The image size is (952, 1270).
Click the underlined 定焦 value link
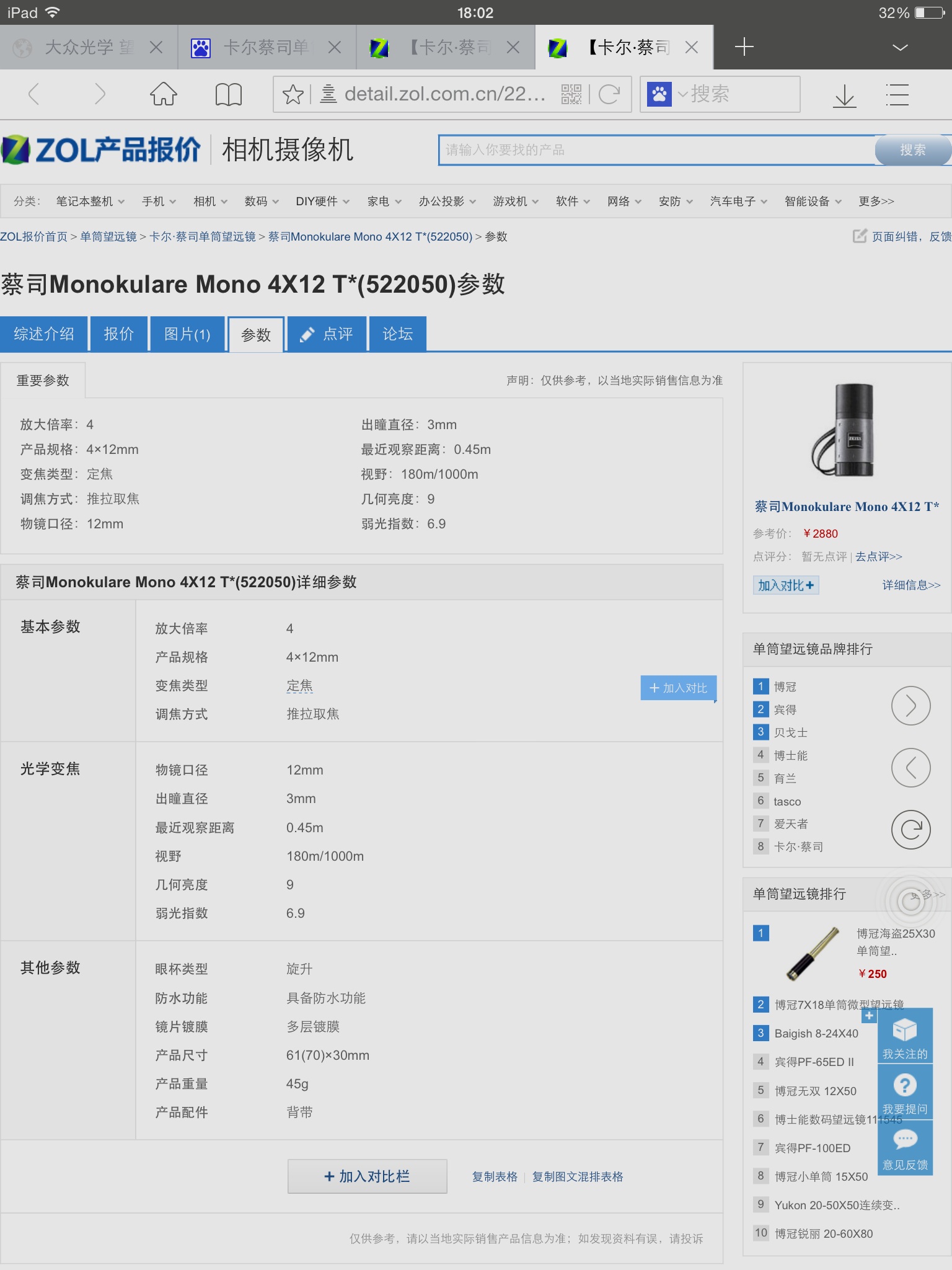click(299, 686)
